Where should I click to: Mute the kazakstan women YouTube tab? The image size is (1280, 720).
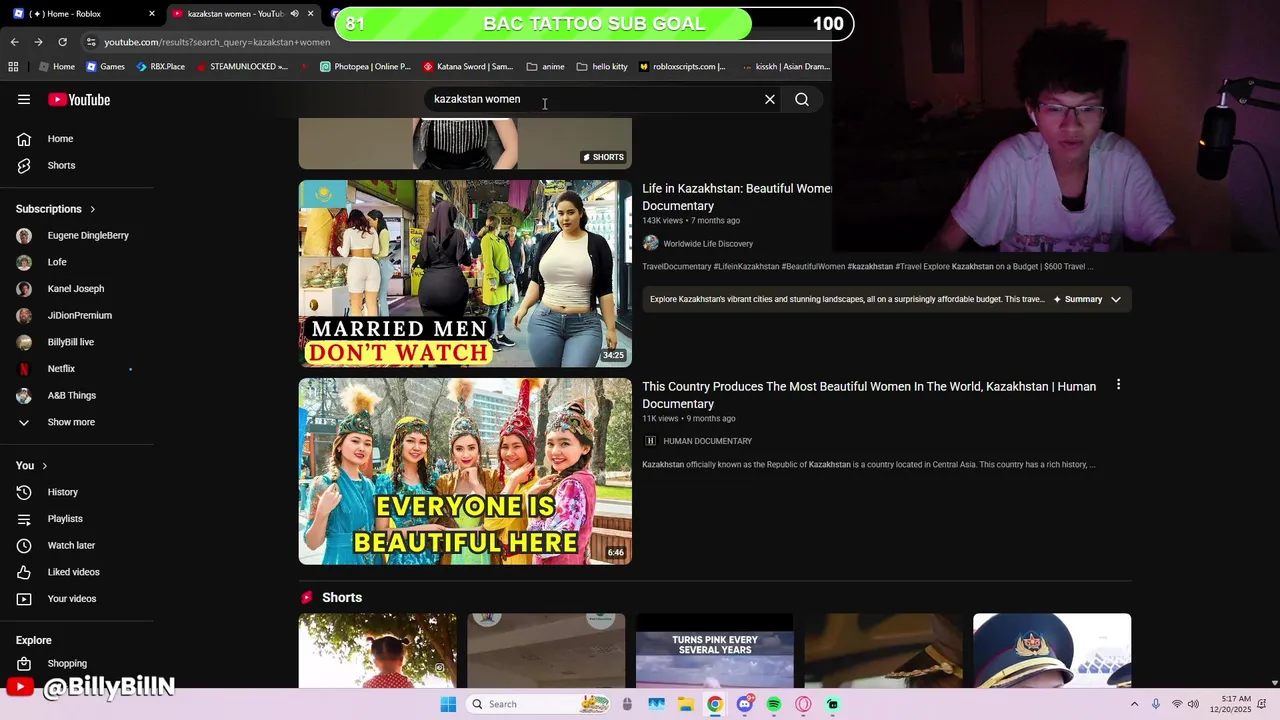click(294, 14)
